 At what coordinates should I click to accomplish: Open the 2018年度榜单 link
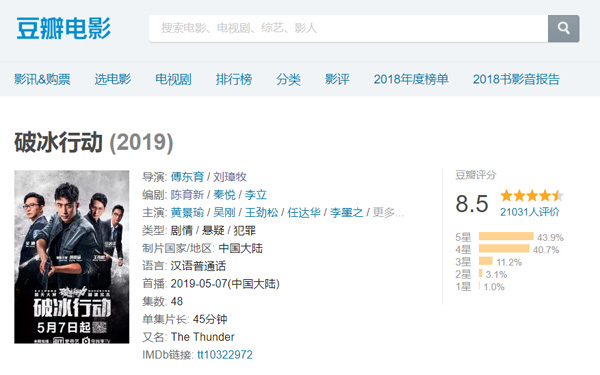(x=411, y=79)
